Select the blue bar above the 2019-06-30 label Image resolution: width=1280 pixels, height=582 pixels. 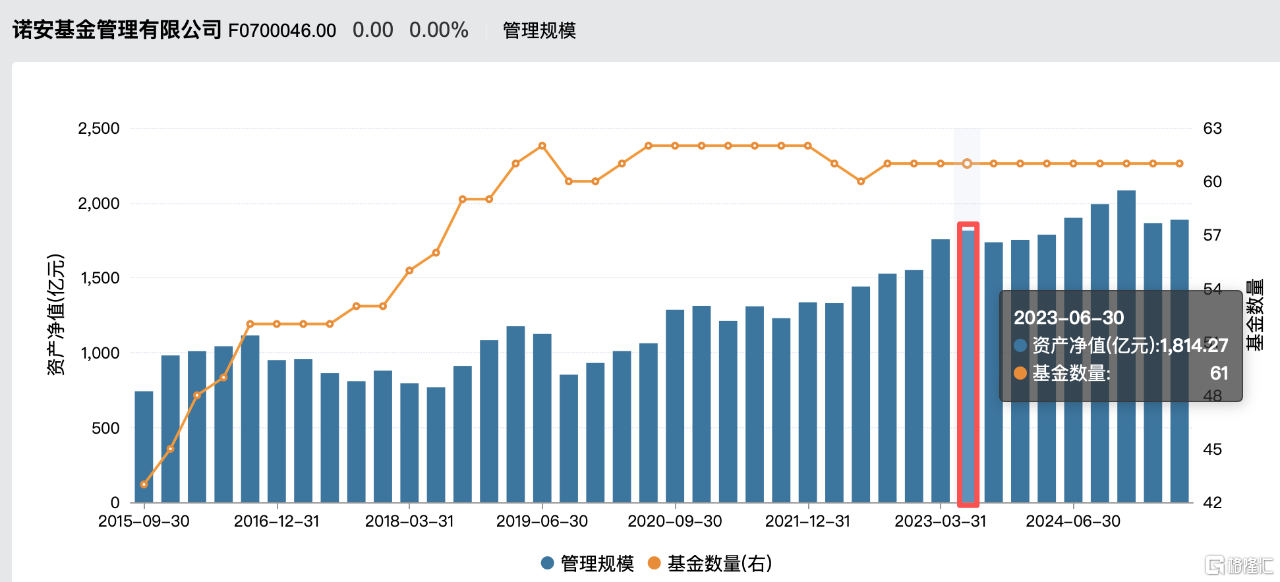542,418
